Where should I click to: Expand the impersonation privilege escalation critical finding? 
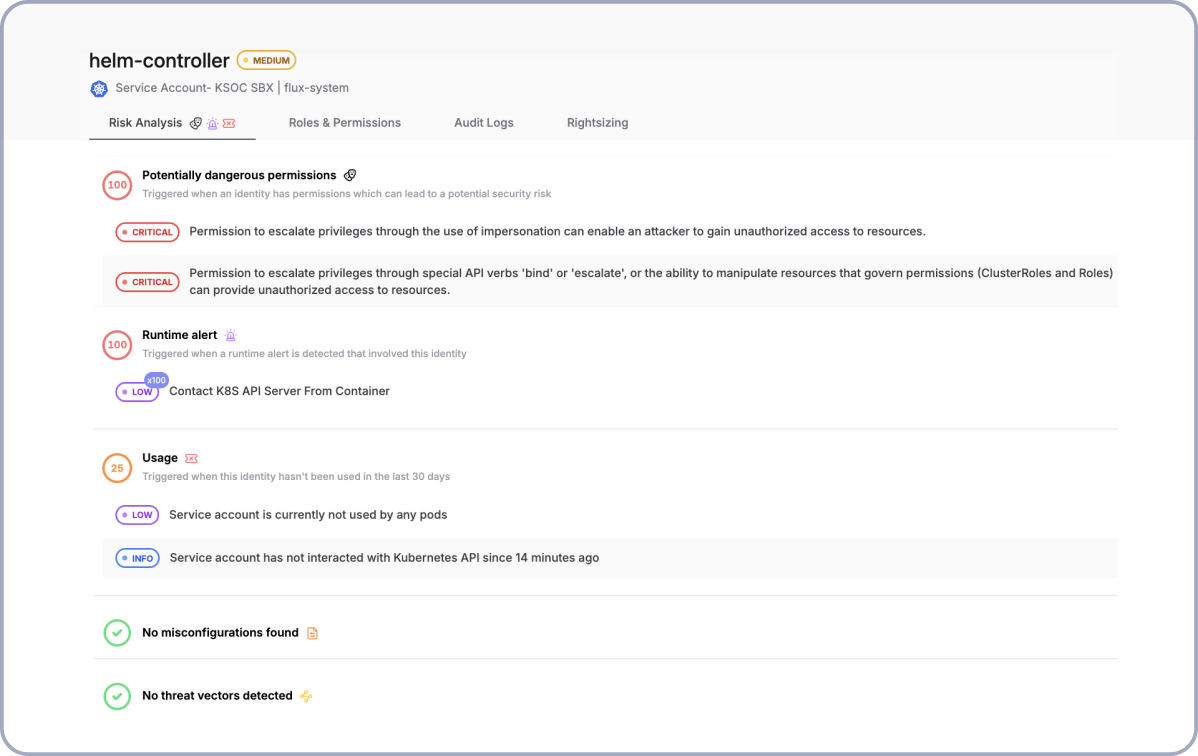556,232
